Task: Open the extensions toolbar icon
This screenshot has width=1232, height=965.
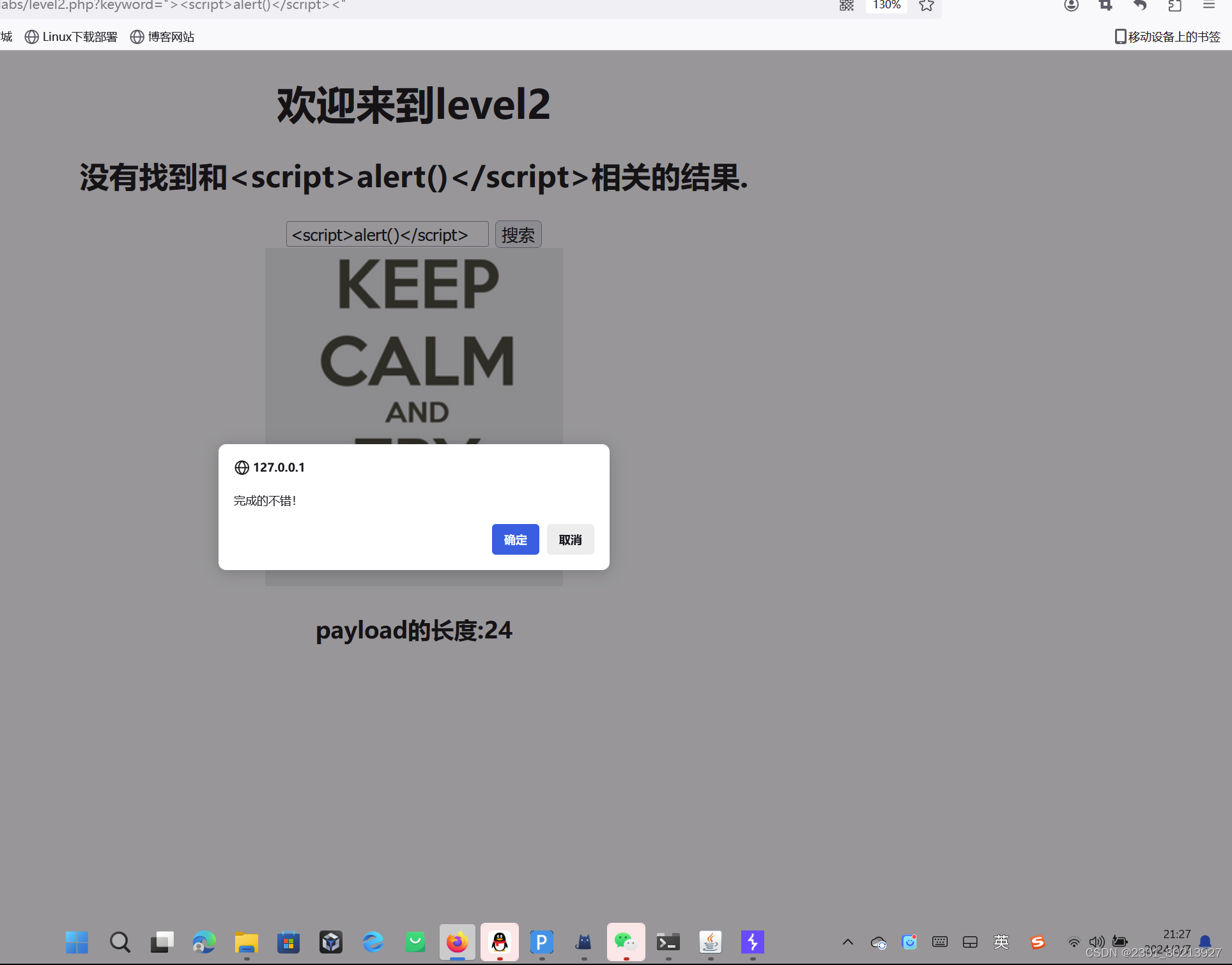Action: pos(1174,6)
